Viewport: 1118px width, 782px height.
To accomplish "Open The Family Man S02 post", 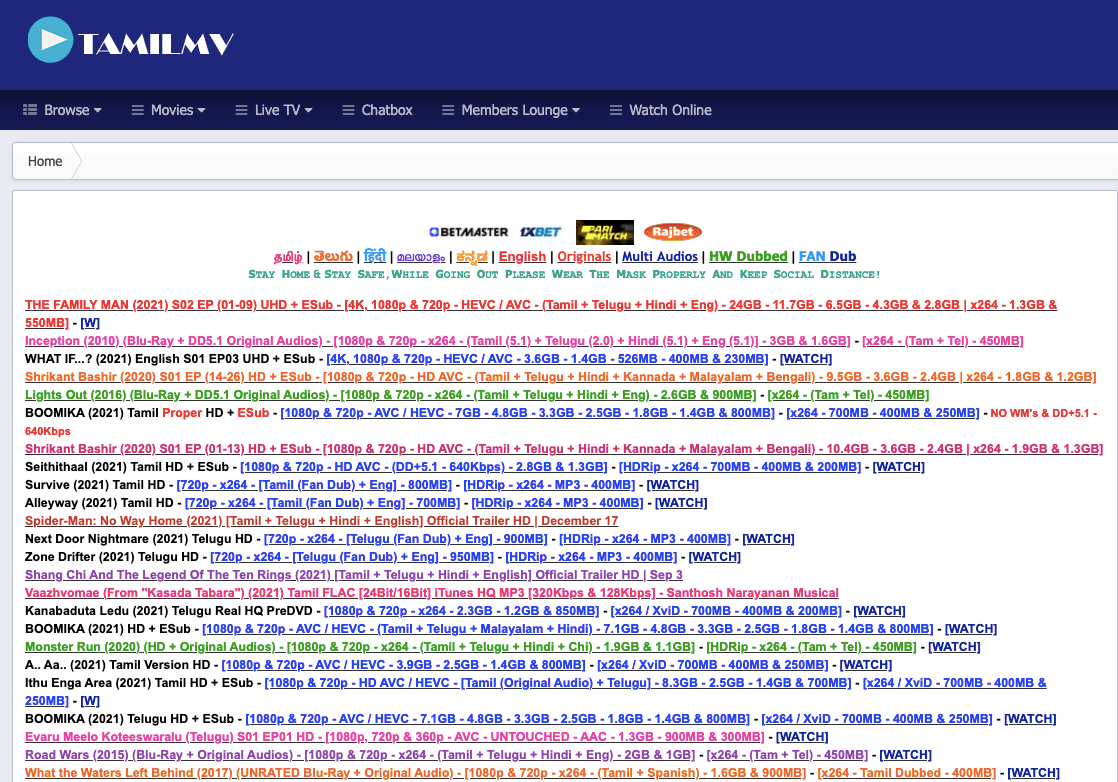I will [x=540, y=314].
